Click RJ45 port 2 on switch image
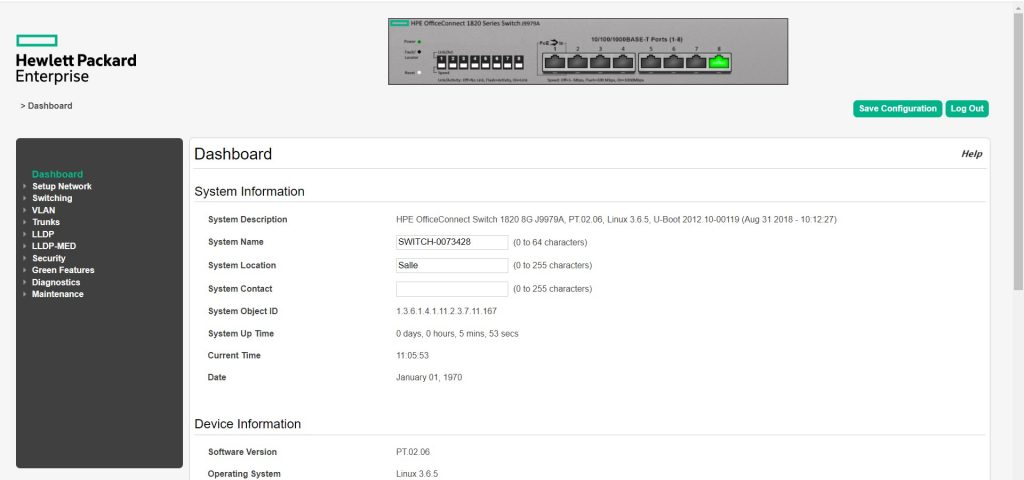 click(x=578, y=62)
